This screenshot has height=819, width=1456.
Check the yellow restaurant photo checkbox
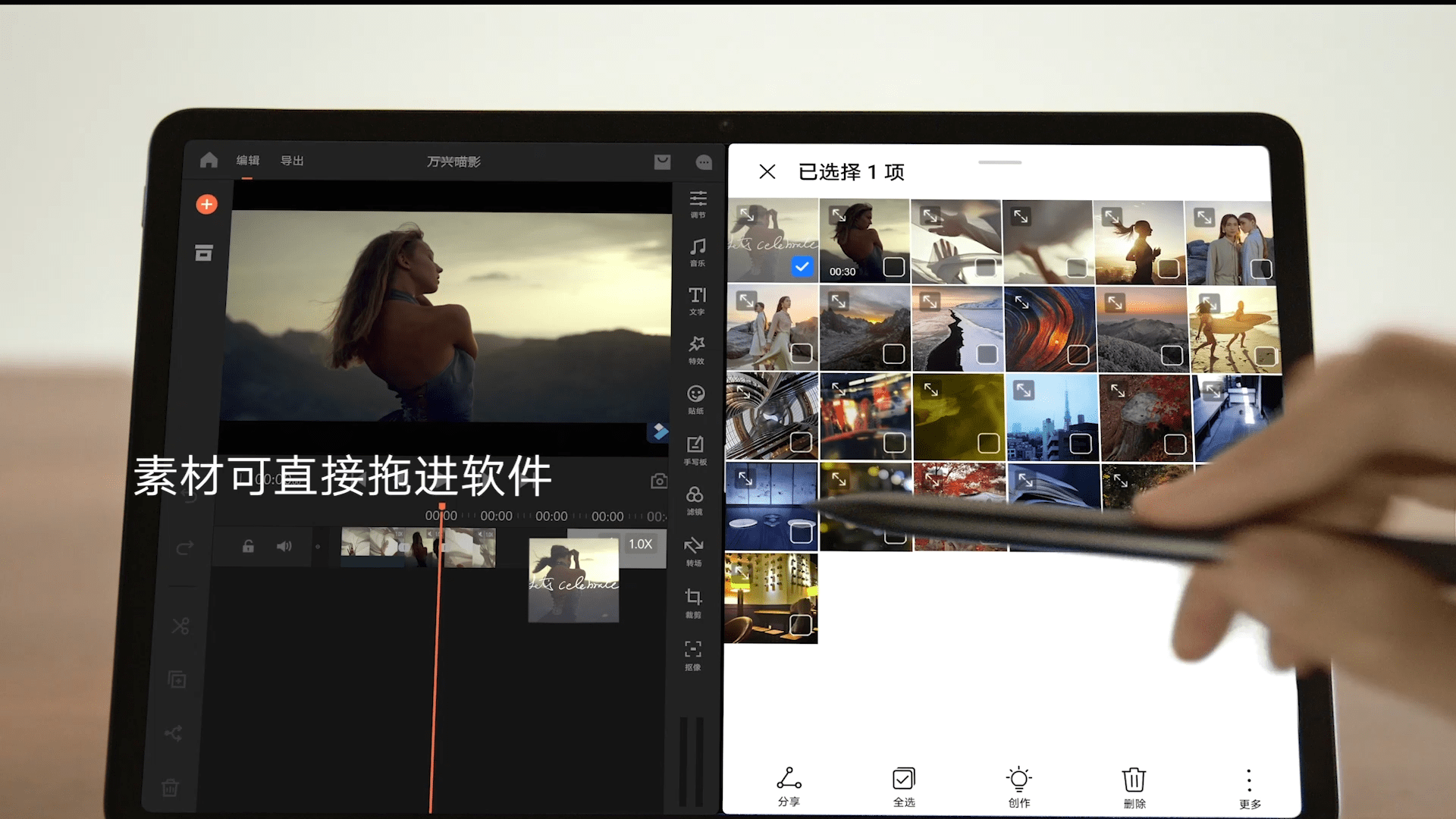click(800, 625)
